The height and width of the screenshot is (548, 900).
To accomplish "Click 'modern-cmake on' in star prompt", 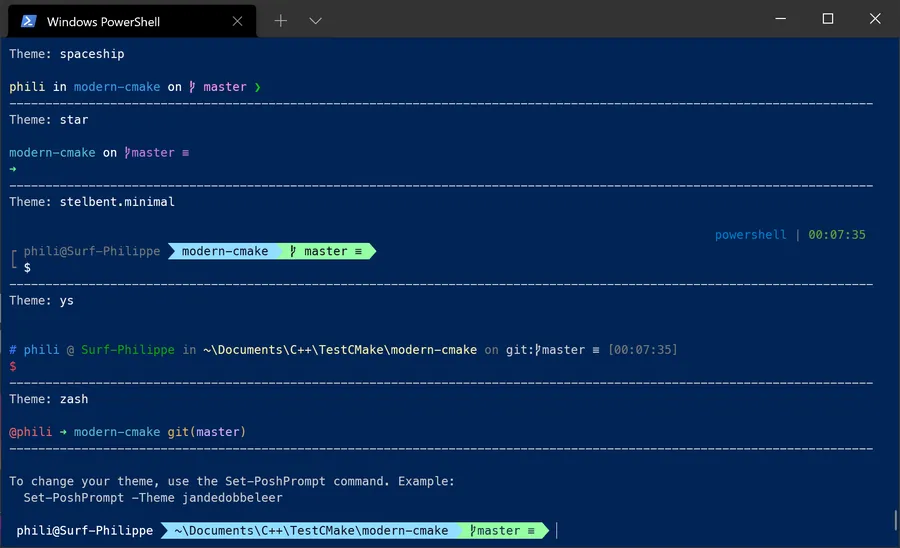I will [63, 153].
